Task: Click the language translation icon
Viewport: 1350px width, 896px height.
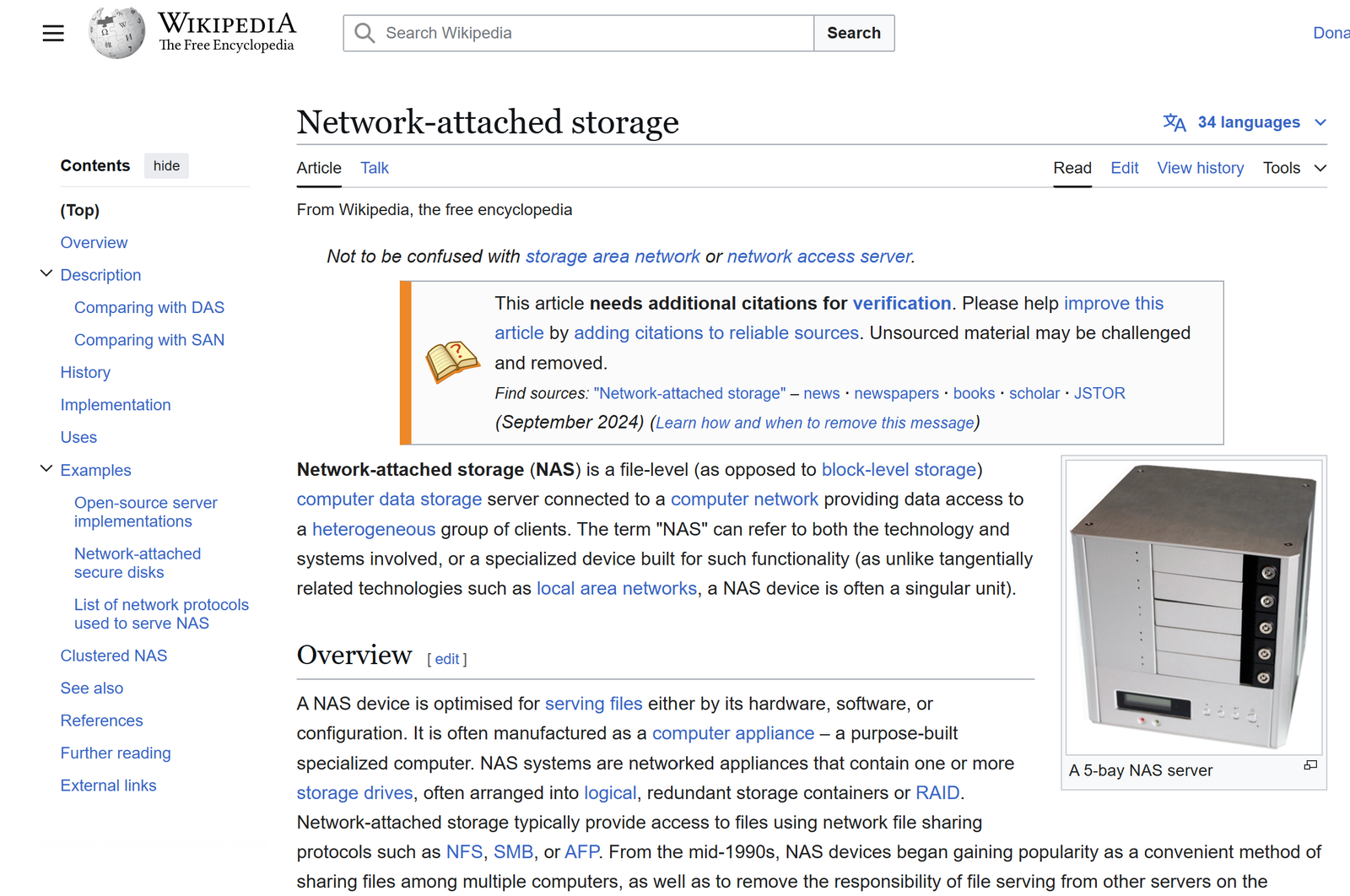Action: [x=1174, y=122]
